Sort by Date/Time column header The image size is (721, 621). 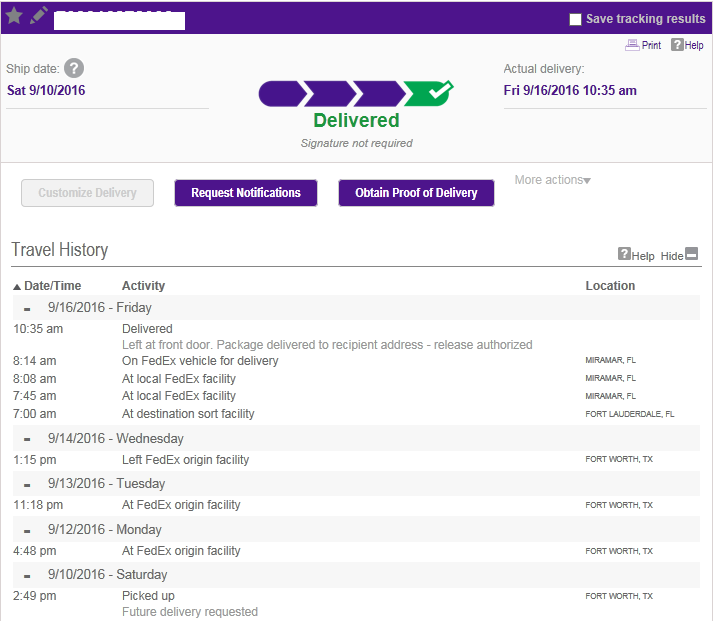point(47,286)
